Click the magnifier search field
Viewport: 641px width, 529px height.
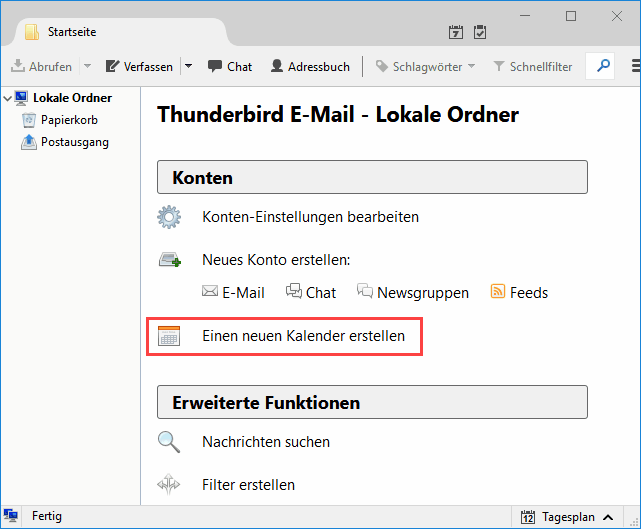600,66
